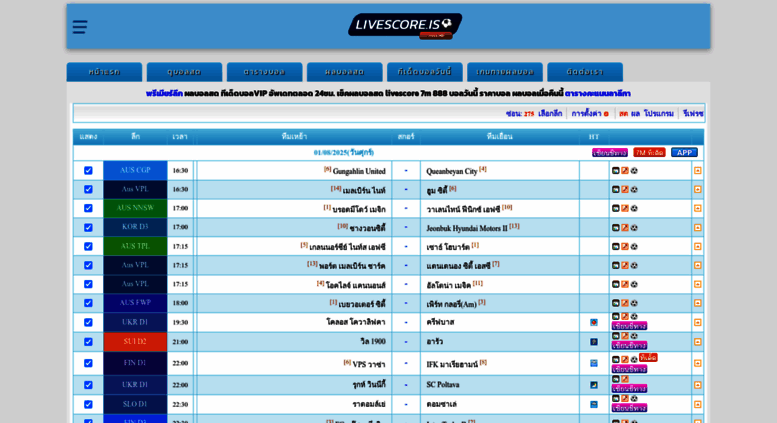Screen dimensions: 777x423
Task: Click the red 7M button in date row
Action: [x=649, y=153]
